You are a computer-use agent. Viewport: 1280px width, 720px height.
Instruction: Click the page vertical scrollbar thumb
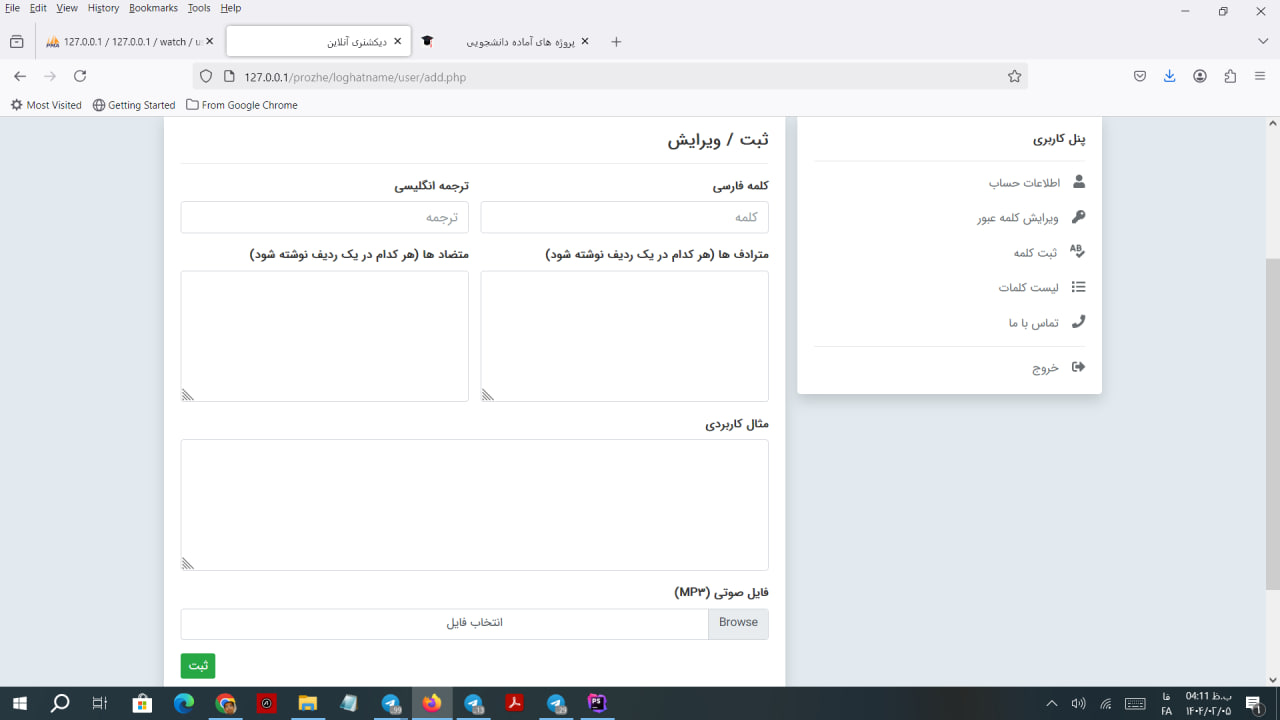coord(1272,423)
